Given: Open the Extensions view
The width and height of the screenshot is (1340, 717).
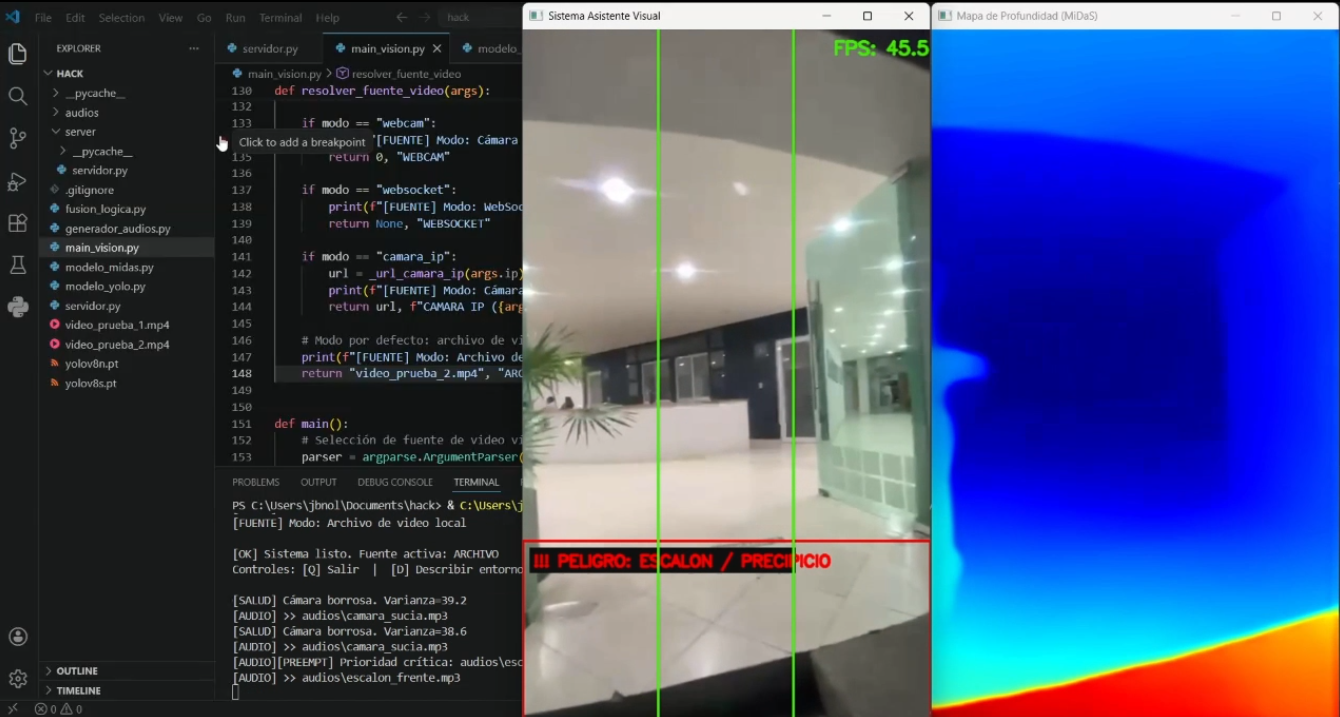Looking at the screenshot, I should click(x=17, y=223).
